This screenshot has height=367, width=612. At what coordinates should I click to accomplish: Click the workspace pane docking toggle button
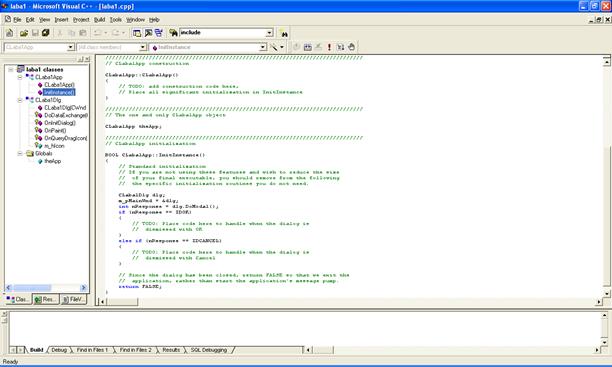81,59
